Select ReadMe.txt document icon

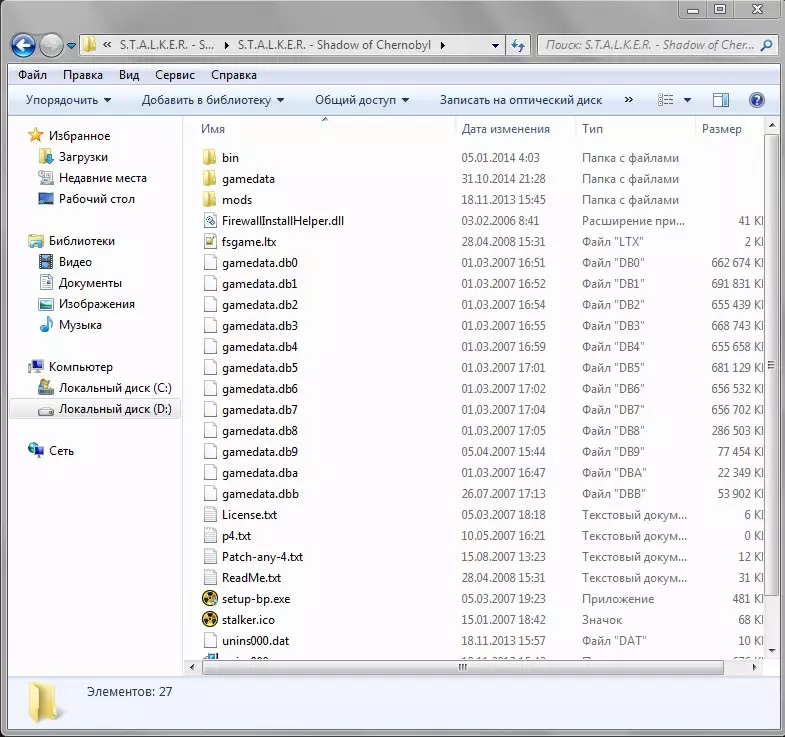210,577
